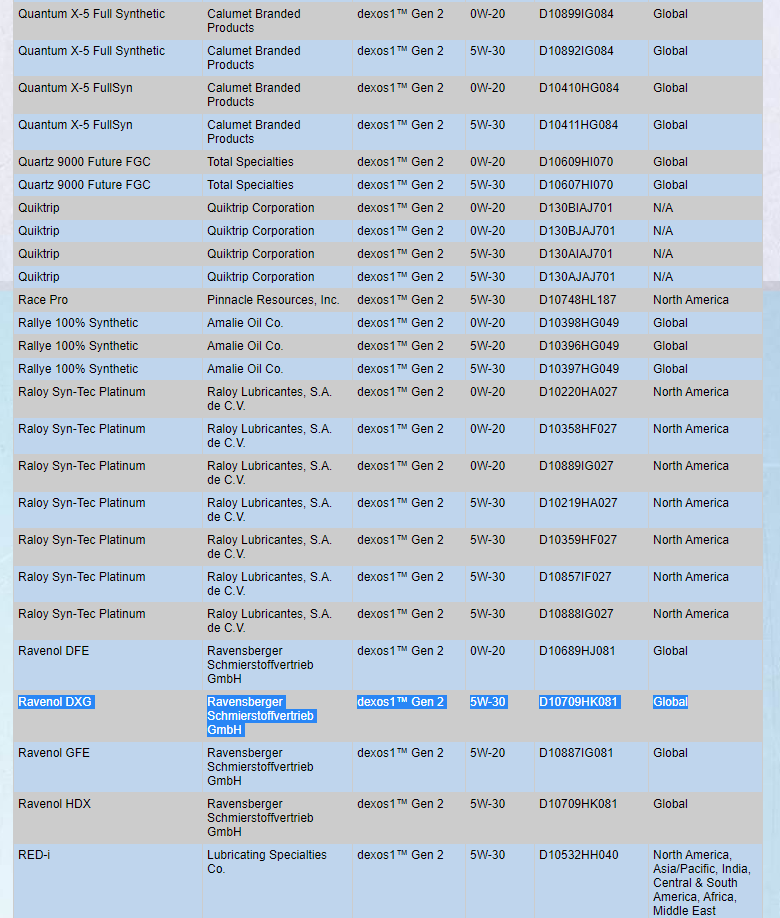Click the Race Pro brand cell
The image size is (780, 918).
tap(43, 300)
